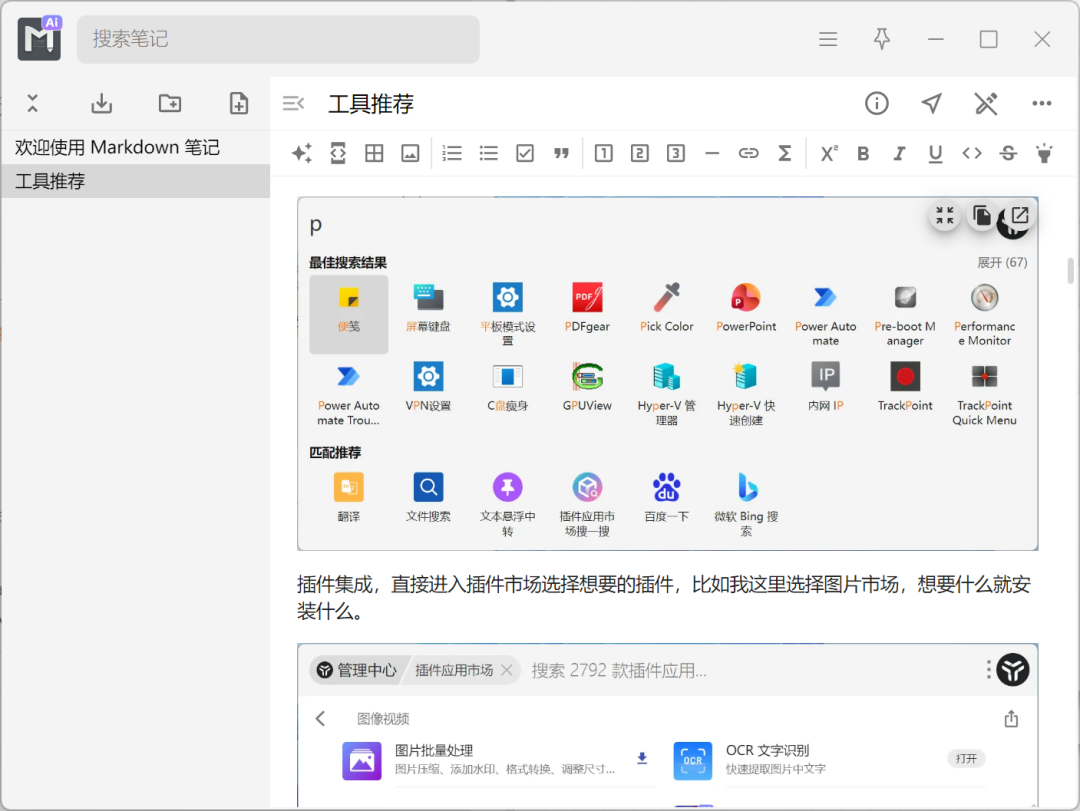Close the 插件应用市场 tab
Image resolution: width=1080 pixels, height=811 pixels.
tap(507, 670)
